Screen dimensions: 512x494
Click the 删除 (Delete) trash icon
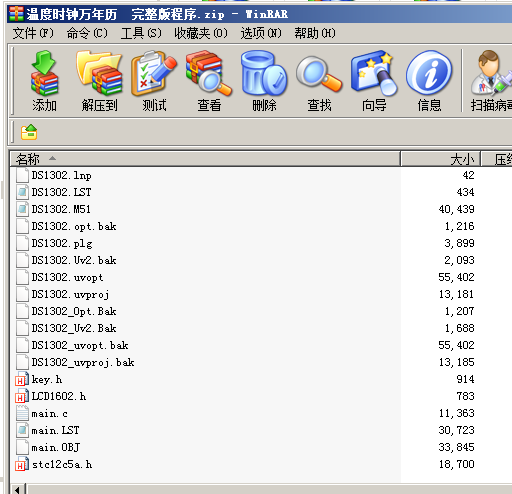pyautogui.click(x=264, y=73)
